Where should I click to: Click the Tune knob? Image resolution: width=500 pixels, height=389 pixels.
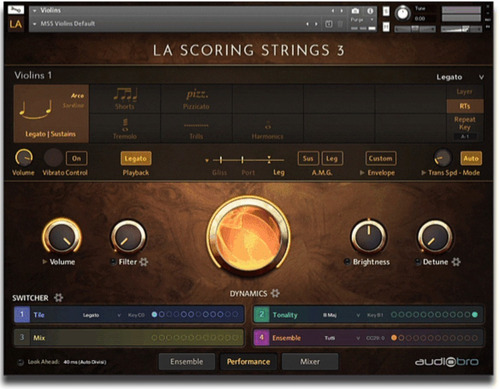tap(403, 14)
